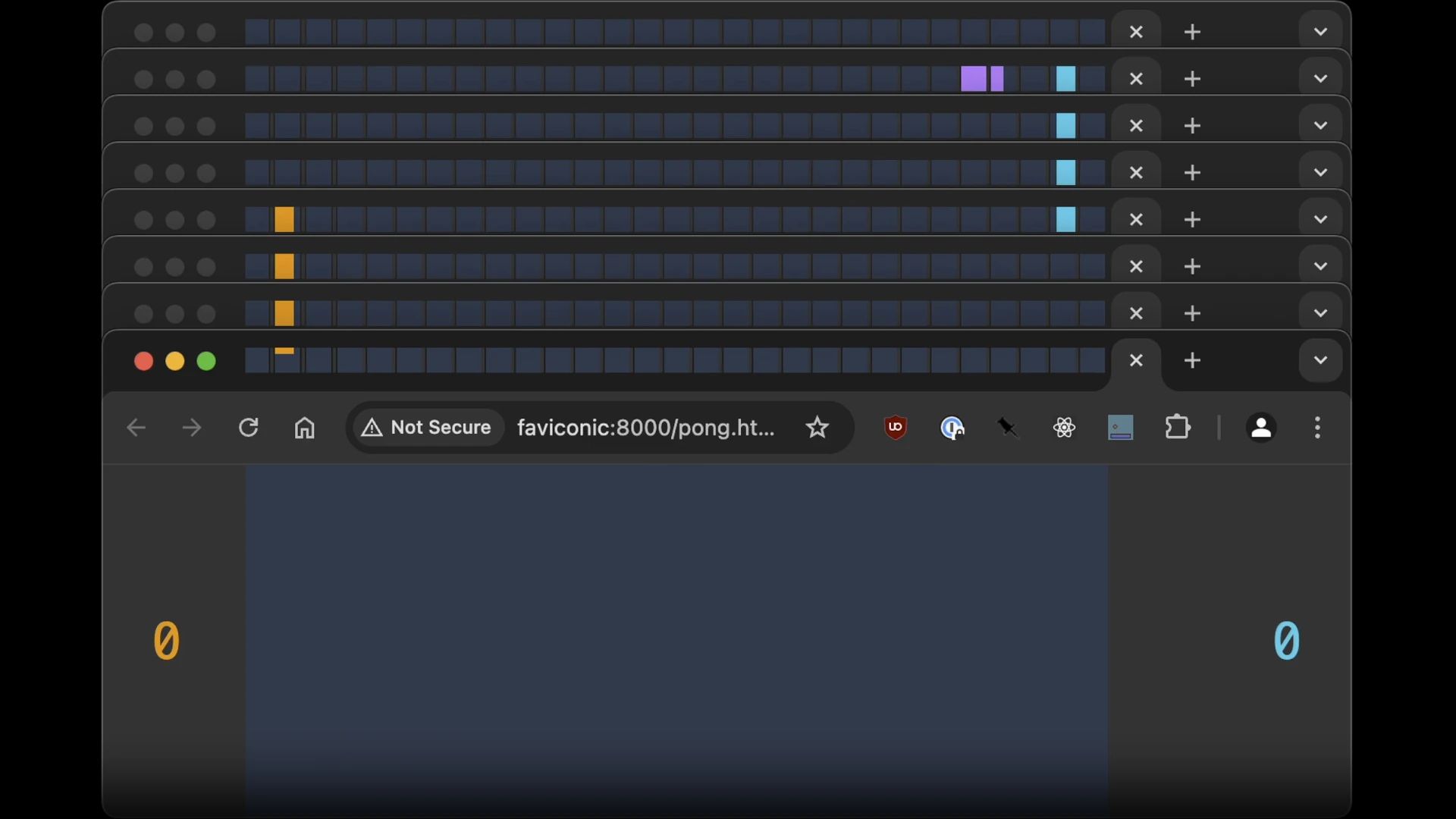The image size is (1456, 819).
Task: Expand tab search in front window
Action: pos(1320,360)
